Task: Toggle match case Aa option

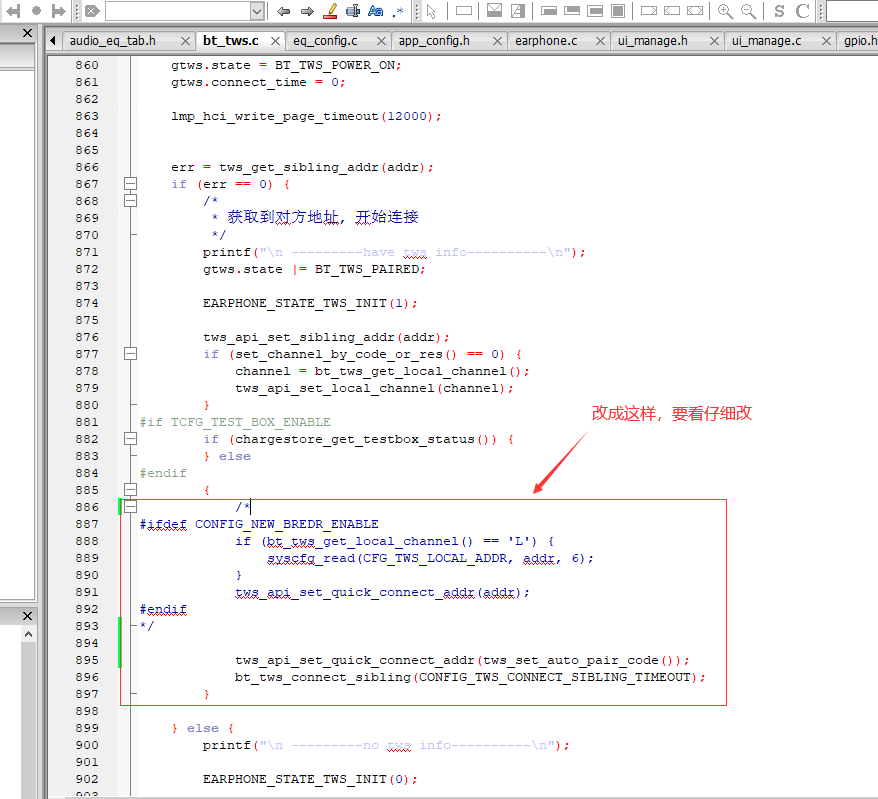Action: tap(376, 11)
